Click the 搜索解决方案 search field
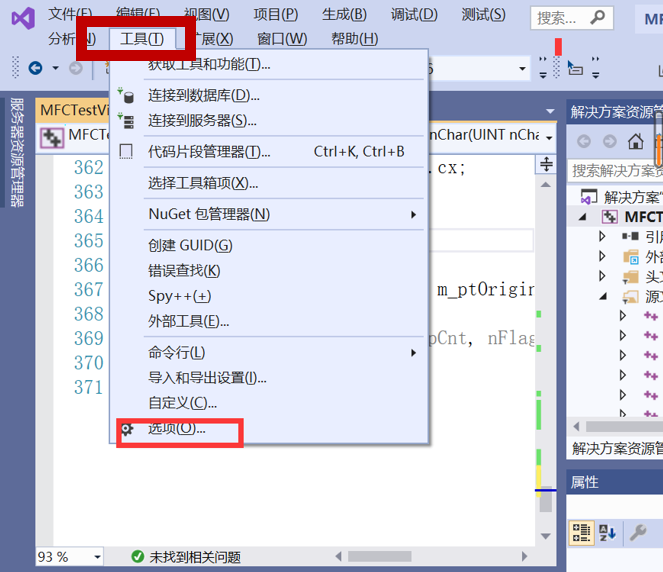Viewport: 663px width, 572px height. (615, 171)
